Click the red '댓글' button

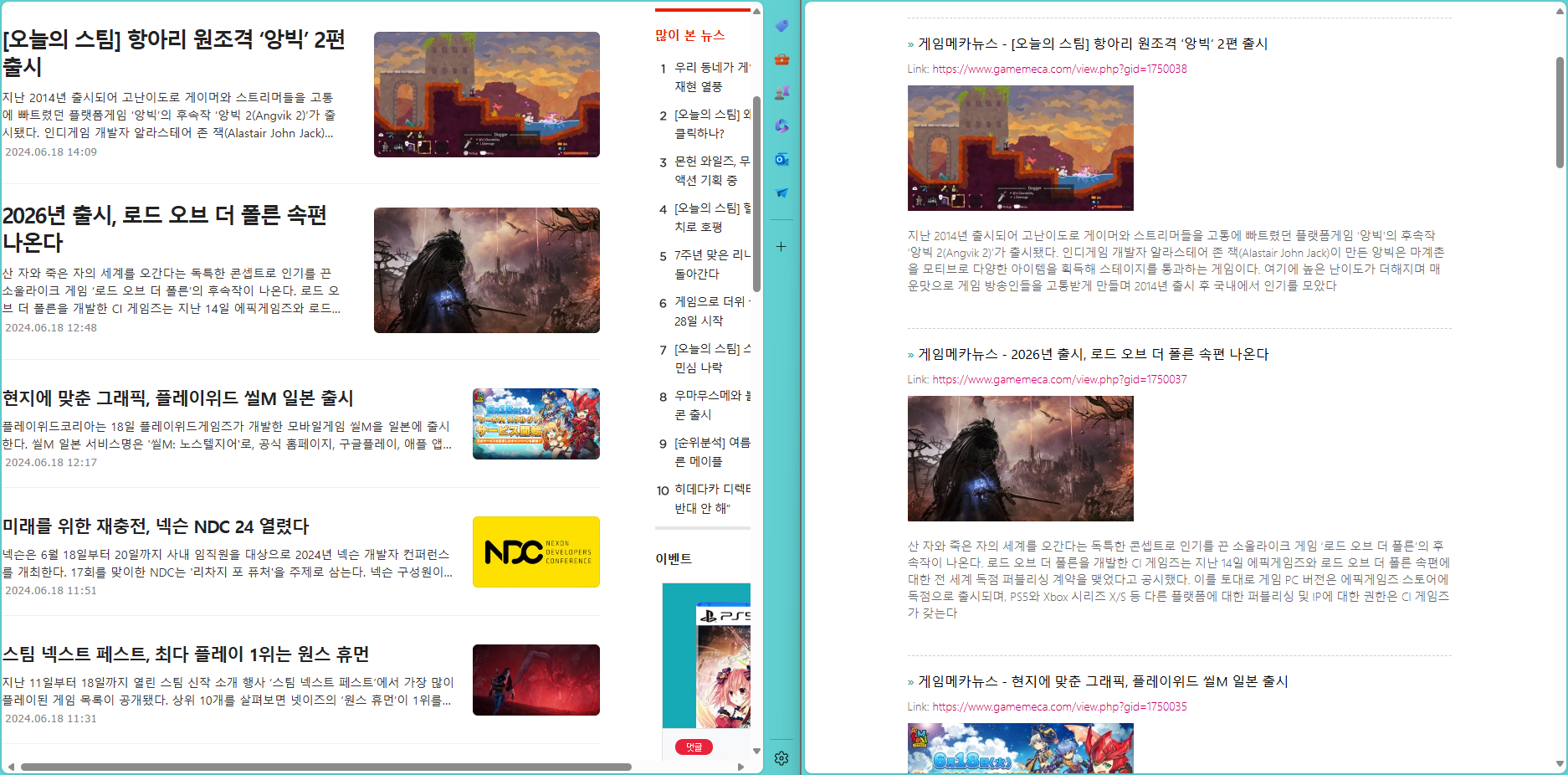point(694,747)
